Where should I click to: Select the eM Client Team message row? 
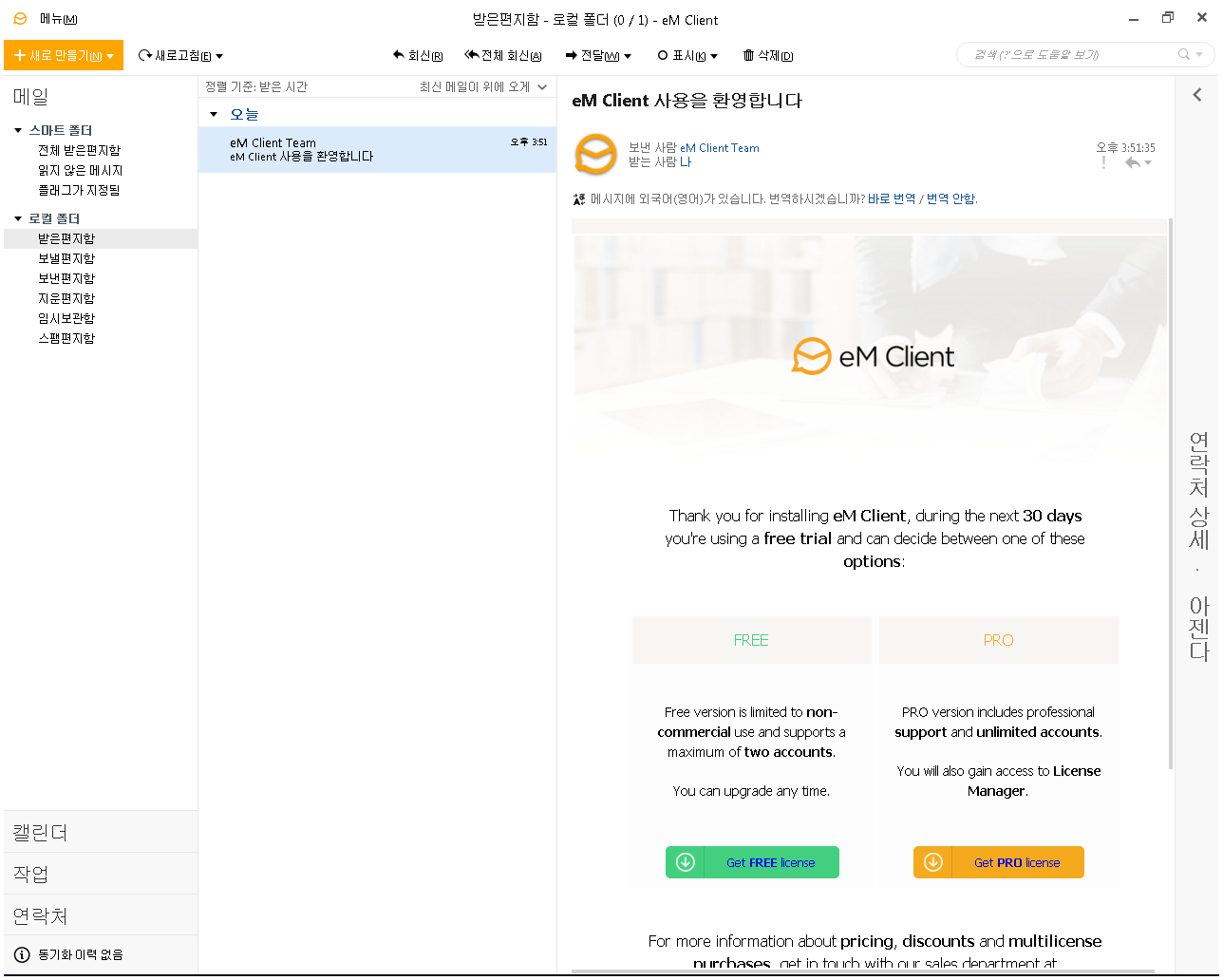(x=378, y=150)
